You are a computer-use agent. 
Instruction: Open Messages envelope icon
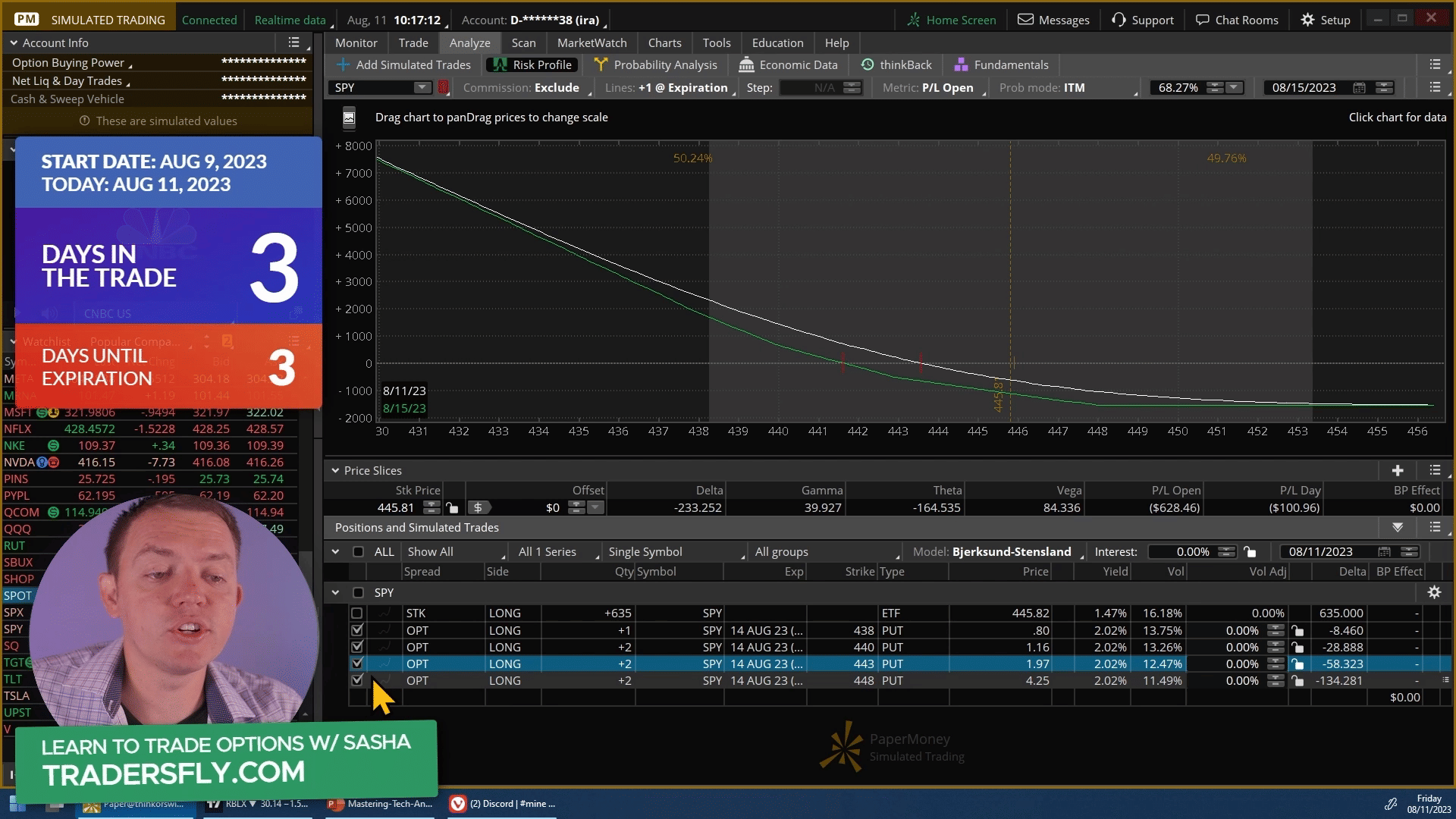pos(1025,20)
